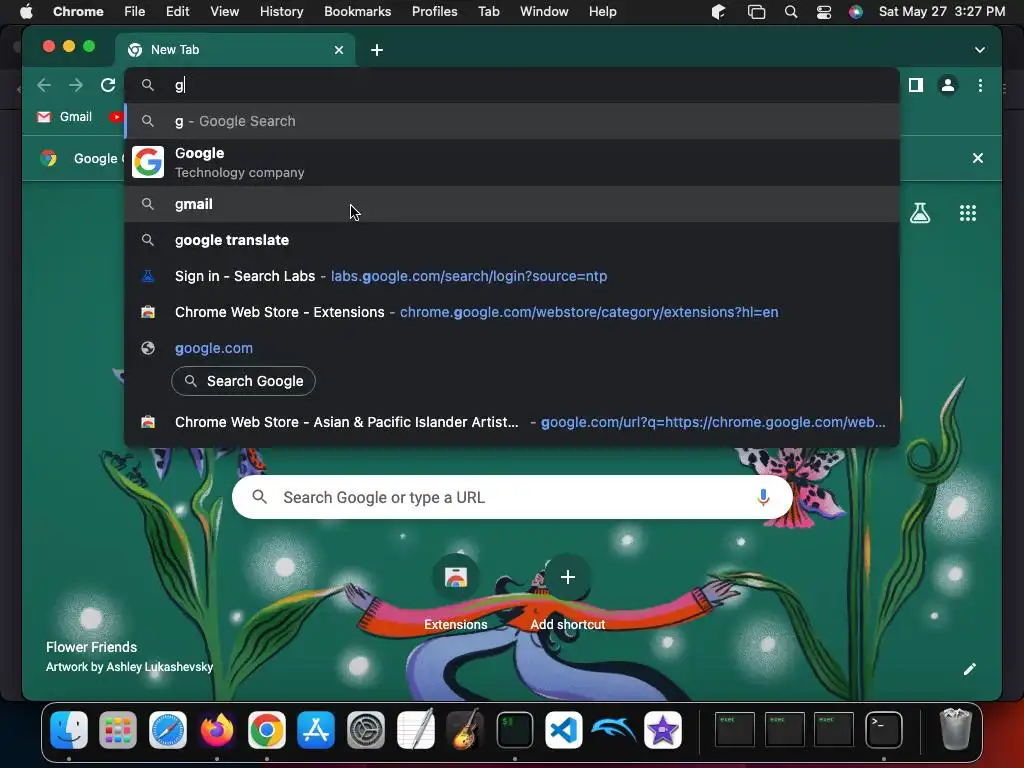Select the 'g - Google Search' suggestion
Image resolution: width=1024 pixels, height=768 pixels.
coord(512,121)
